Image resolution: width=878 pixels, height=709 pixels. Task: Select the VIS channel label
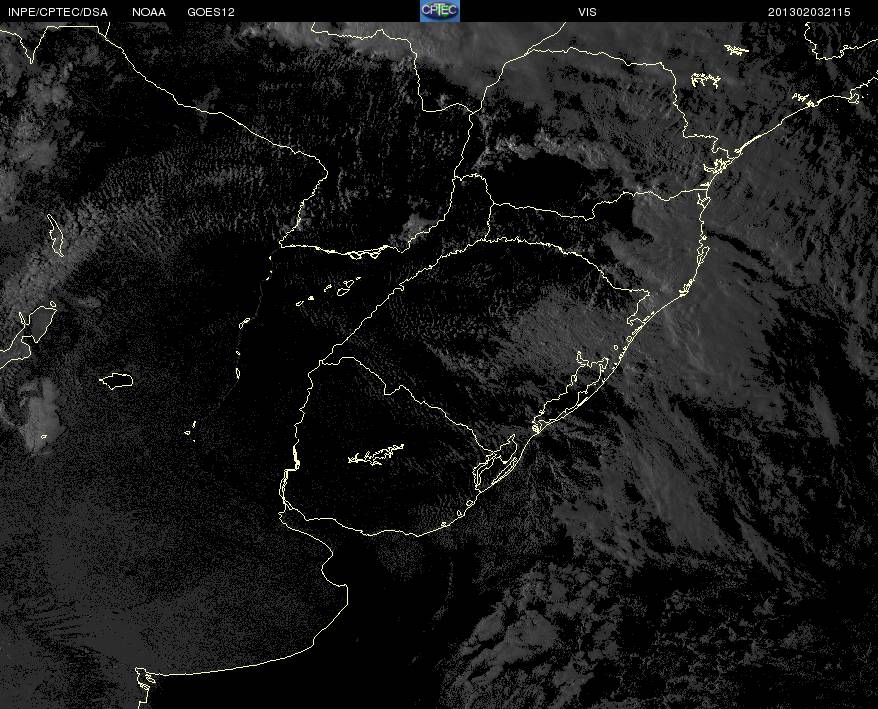coord(587,12)
